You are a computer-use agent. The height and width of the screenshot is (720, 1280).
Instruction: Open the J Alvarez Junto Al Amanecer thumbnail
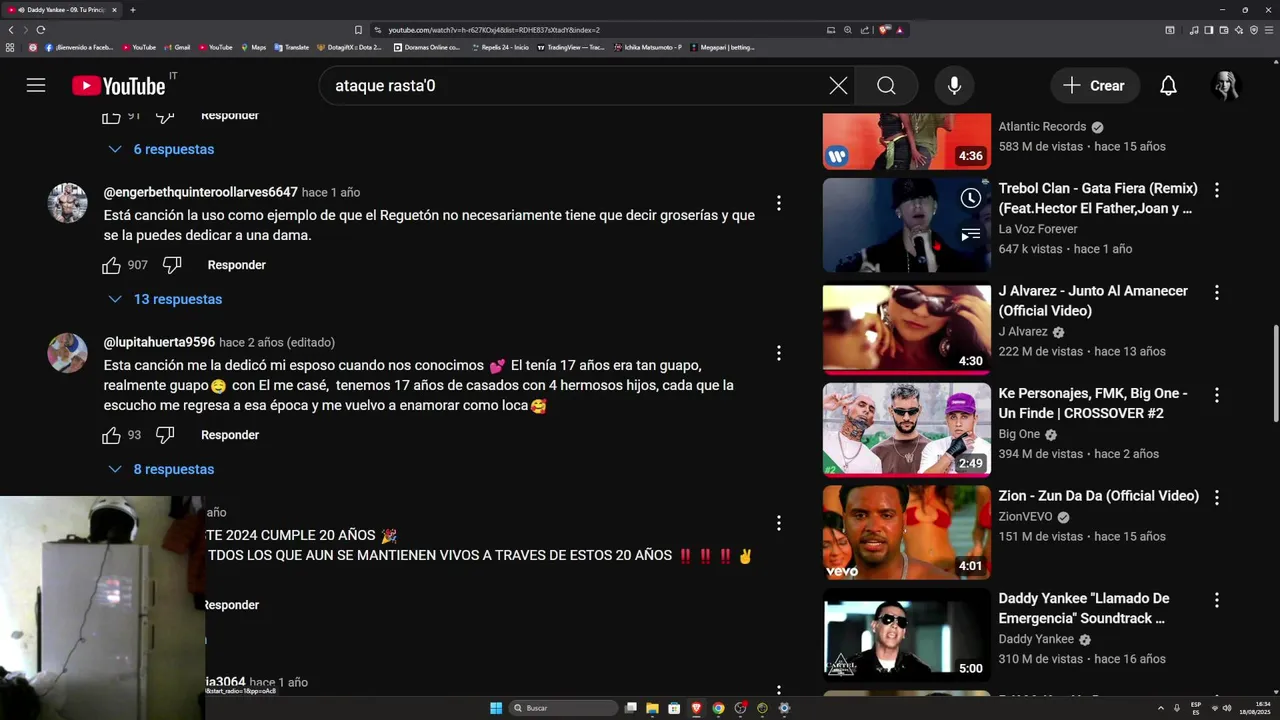coord(907,328)
